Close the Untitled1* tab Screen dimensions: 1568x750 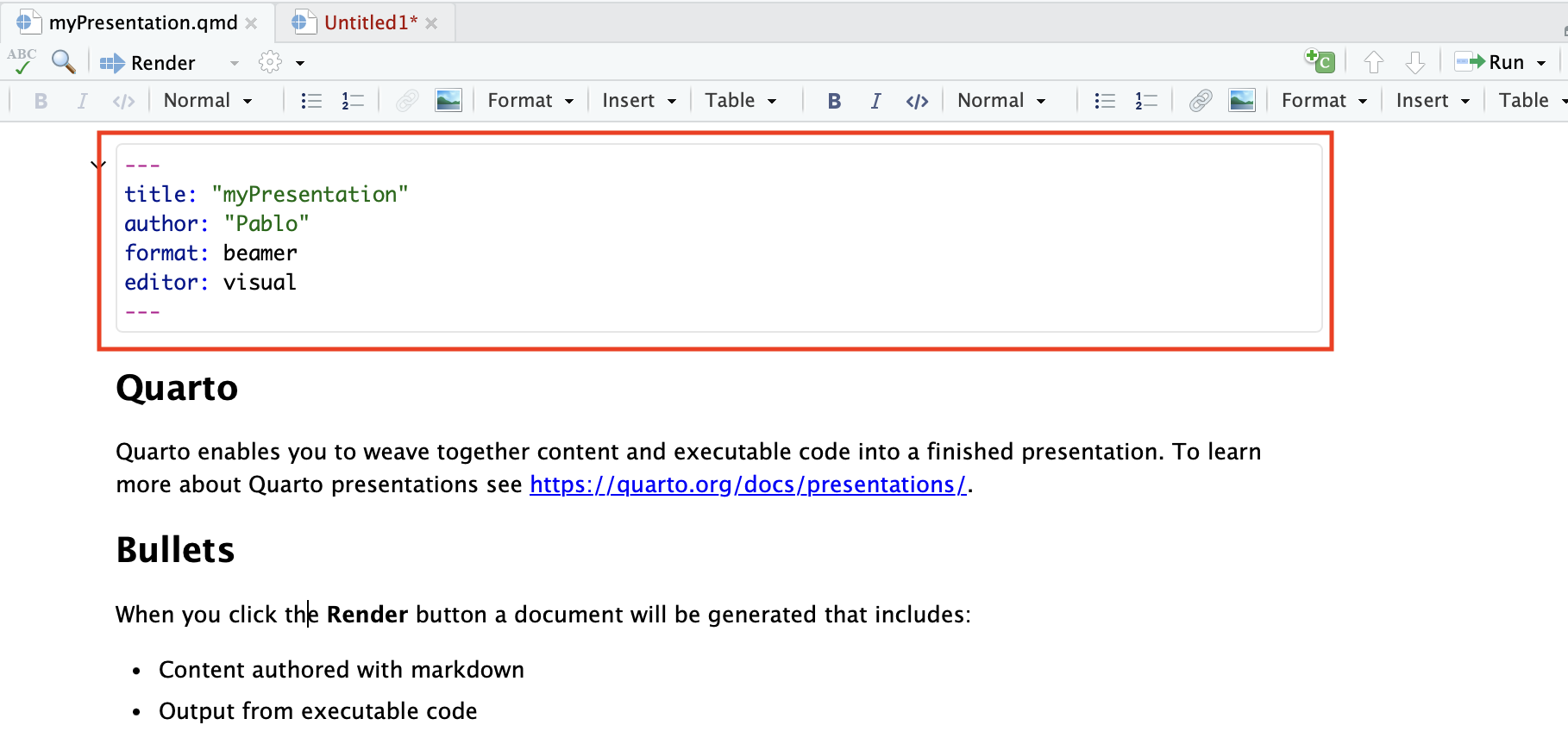point(431,23)
